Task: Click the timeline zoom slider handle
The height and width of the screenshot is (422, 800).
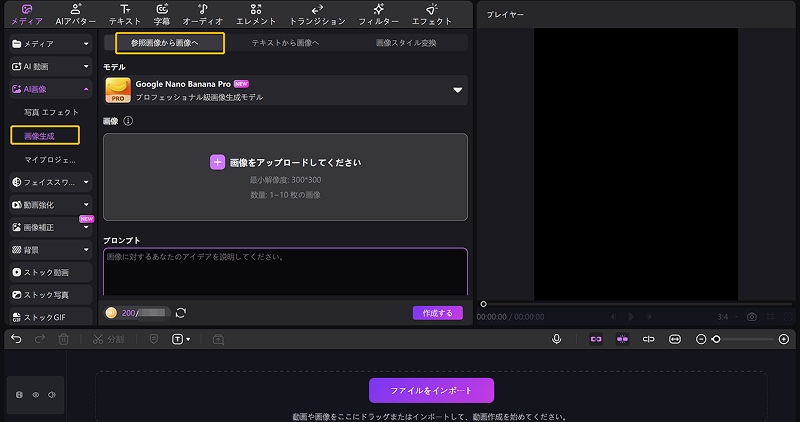Action: (x=716, y=339)
